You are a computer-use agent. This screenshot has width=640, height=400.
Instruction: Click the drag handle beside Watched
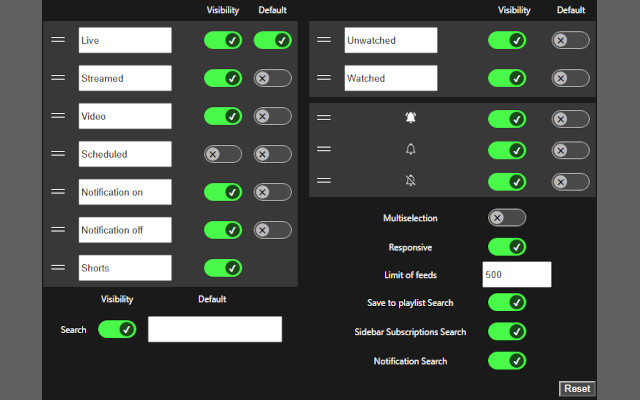tap(324, 77)
